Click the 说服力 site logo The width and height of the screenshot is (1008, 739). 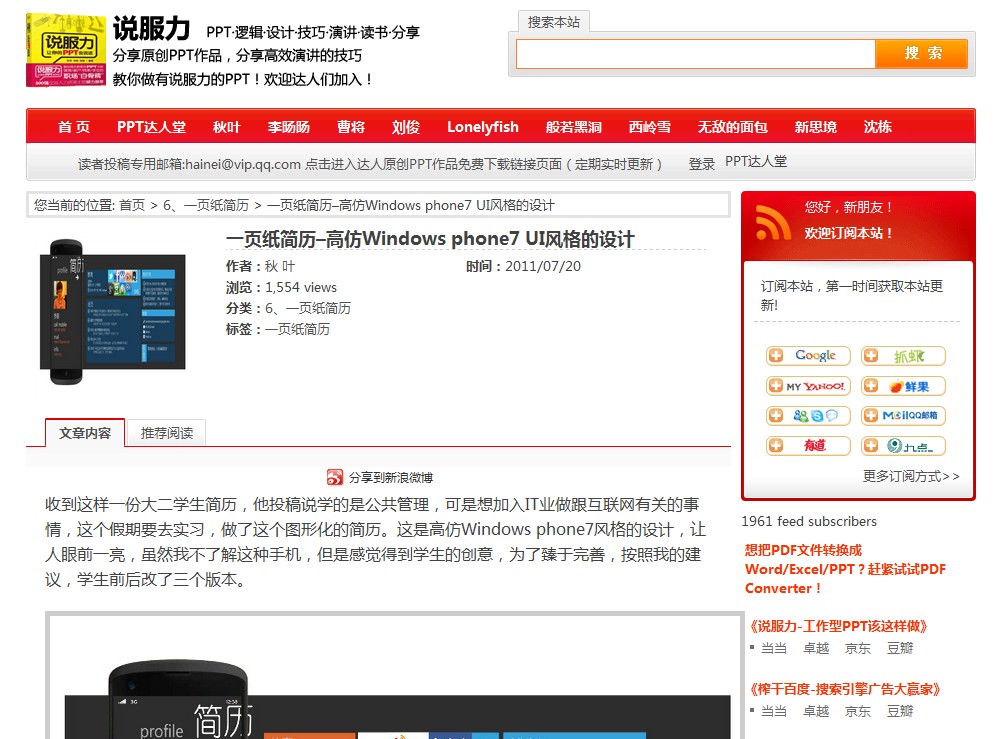66,50
